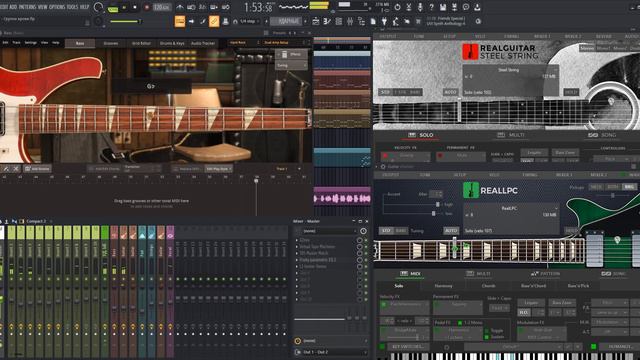The image size is (640, 360).
Task: Click the question mark help icon
Action: click(431, 7)
